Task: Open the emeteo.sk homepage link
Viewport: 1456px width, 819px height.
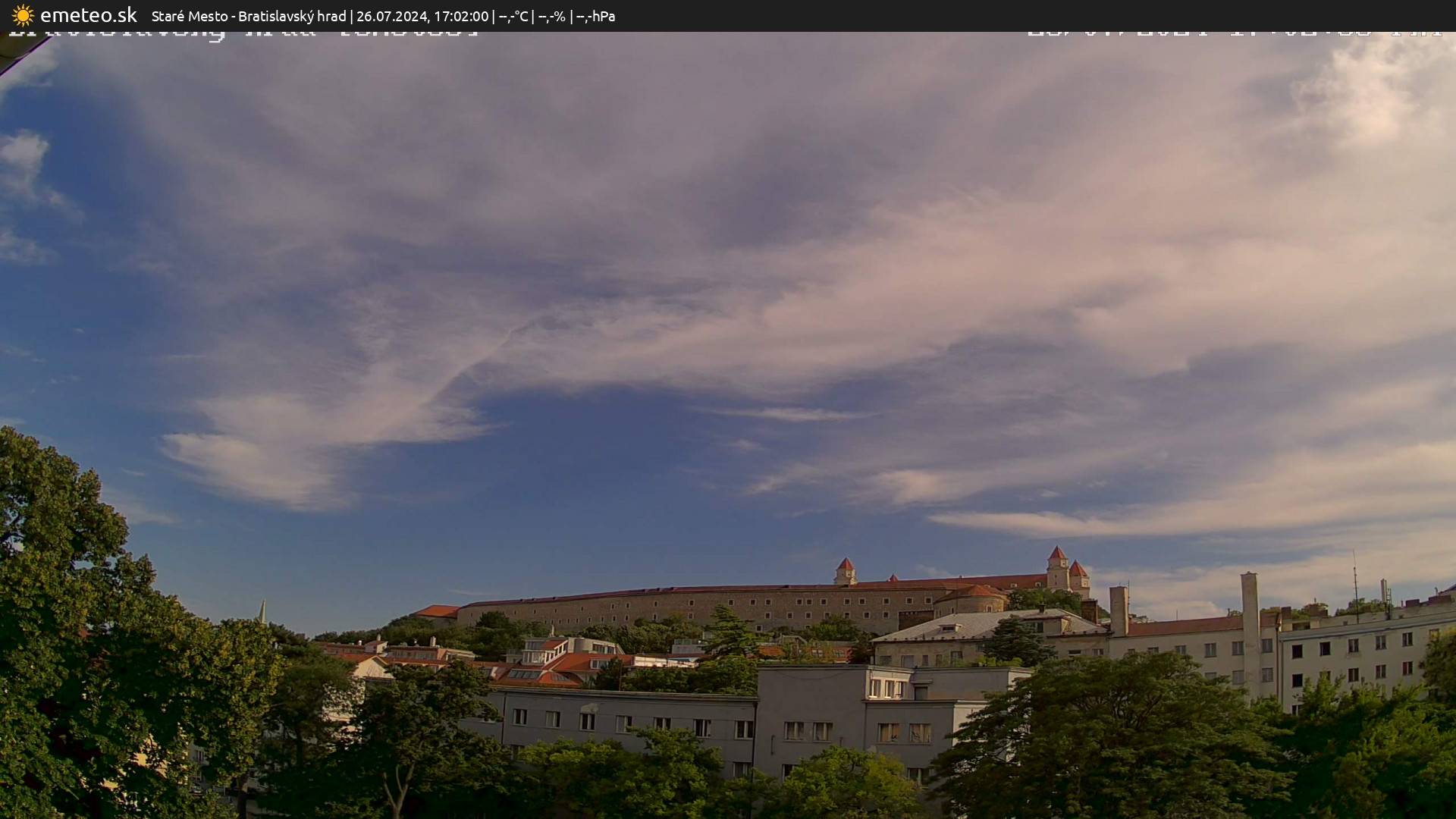Action: click(x=89, y=14)
